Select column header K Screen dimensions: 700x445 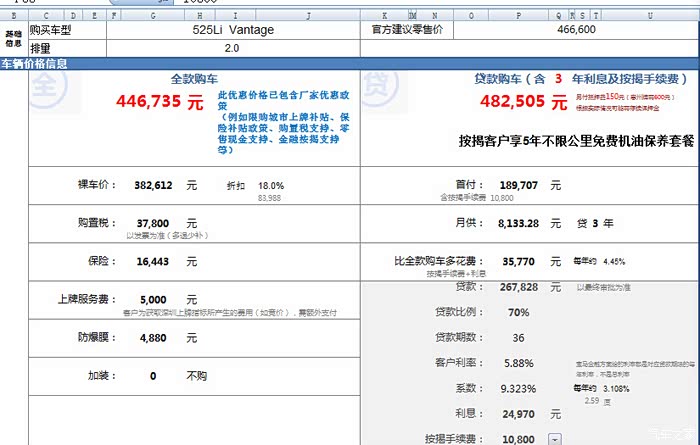(x=384, y=16)
